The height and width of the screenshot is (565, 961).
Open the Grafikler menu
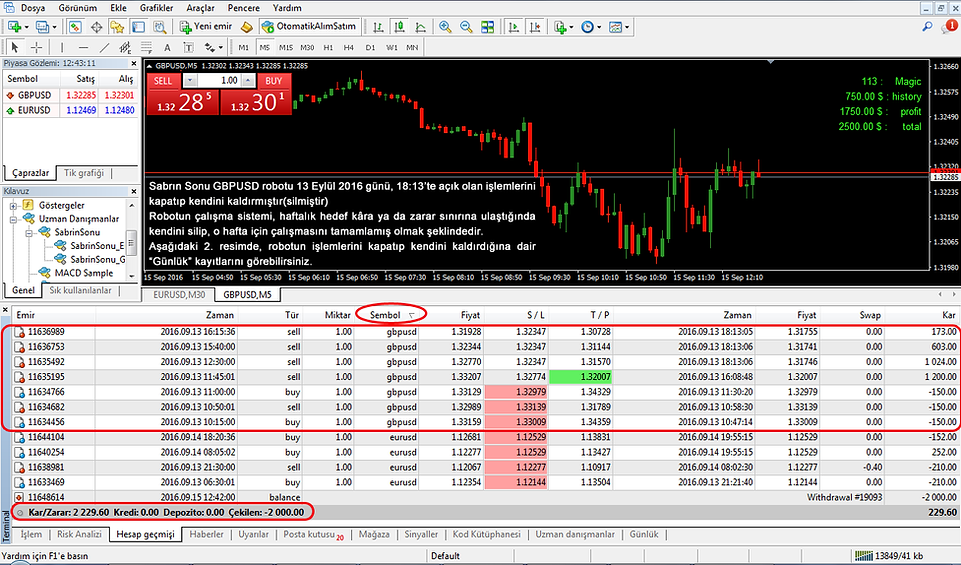(156, 8)
